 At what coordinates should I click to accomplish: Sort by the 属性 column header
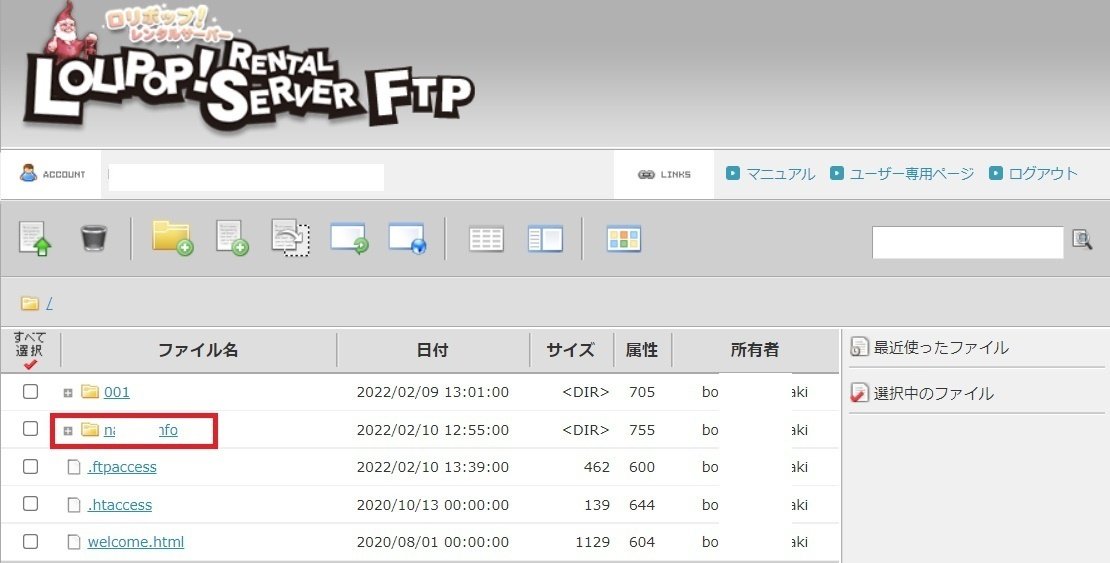(642, 350)
